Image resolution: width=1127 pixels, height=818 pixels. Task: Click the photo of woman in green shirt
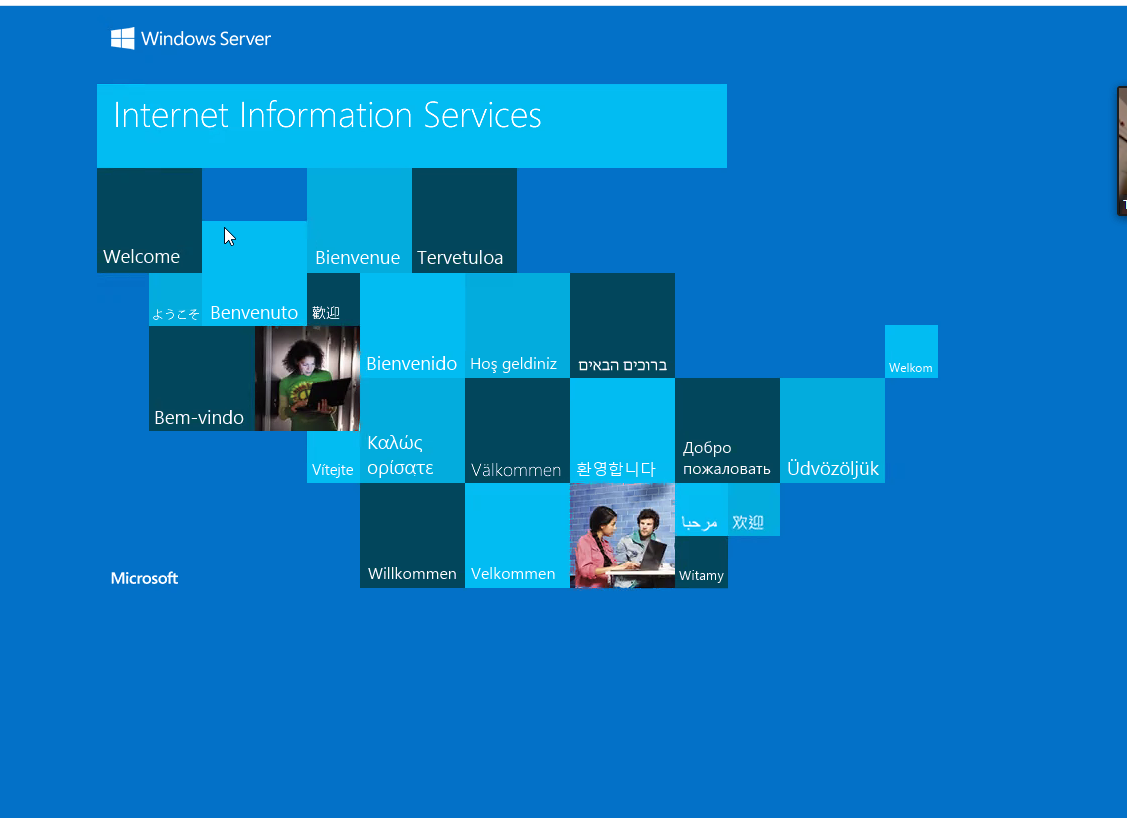coord(307,378)
